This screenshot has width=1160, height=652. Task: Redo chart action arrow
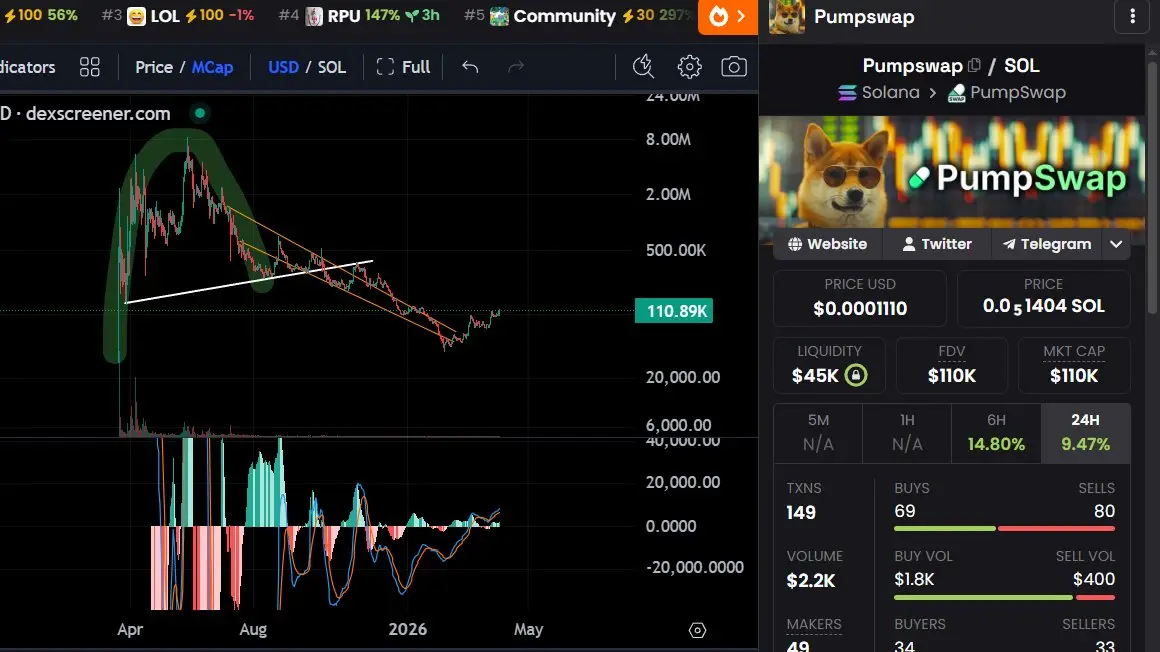(x=516, y=67)
